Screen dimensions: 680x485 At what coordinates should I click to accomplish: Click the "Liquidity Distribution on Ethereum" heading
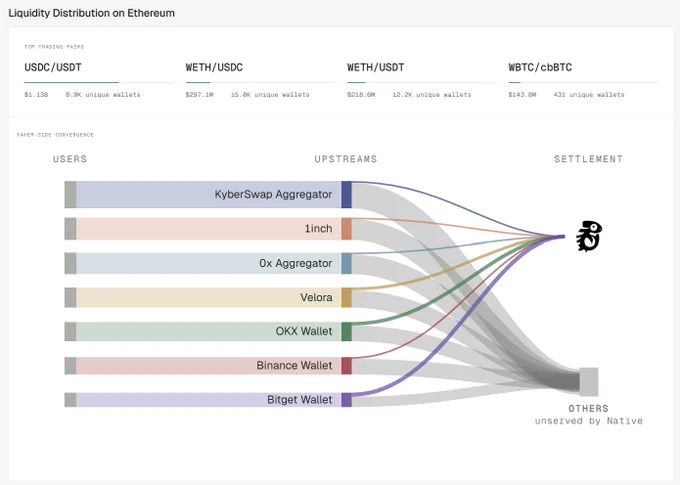[x=92, y=13]
